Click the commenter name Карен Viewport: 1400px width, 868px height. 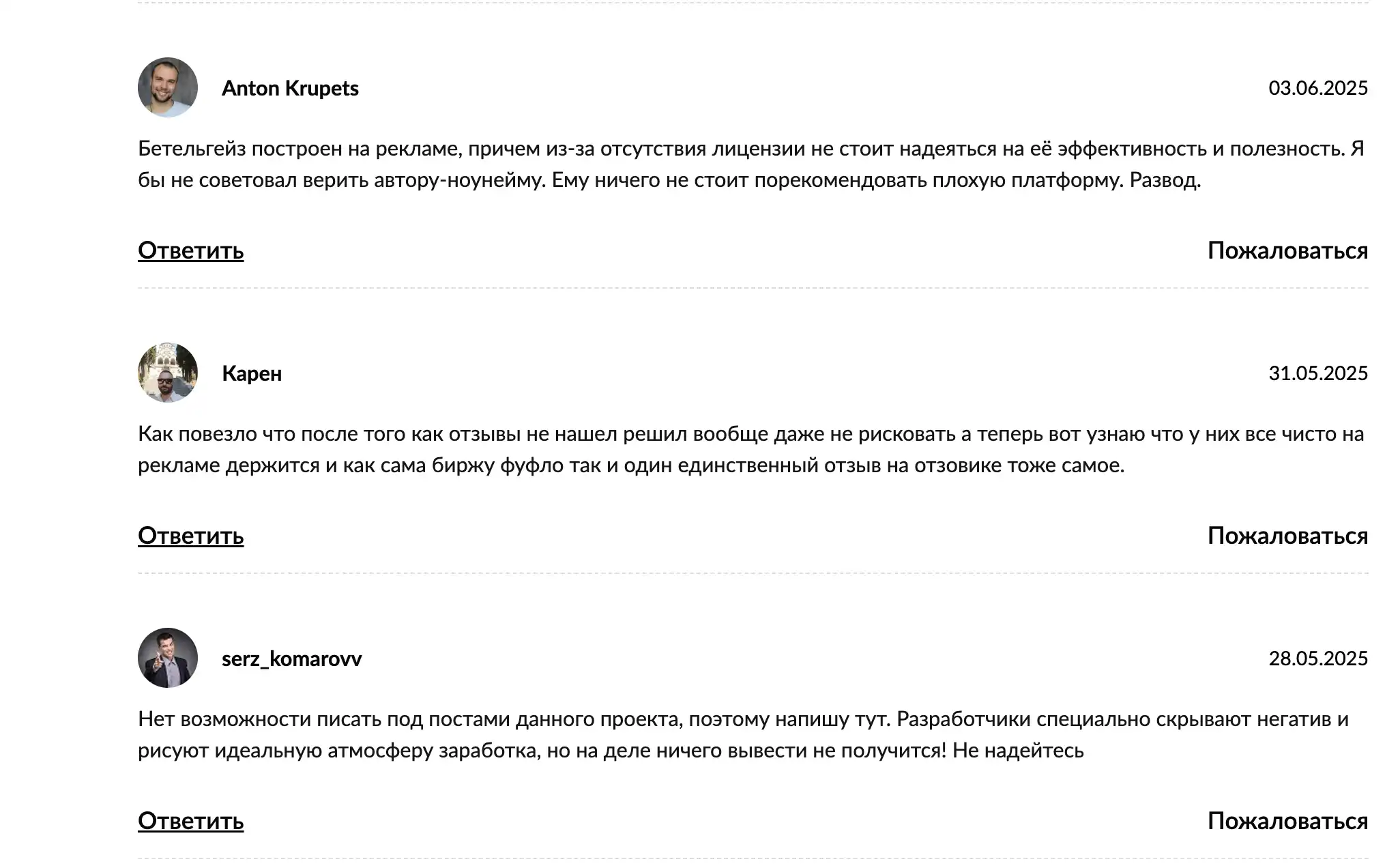tap(252, 373)
